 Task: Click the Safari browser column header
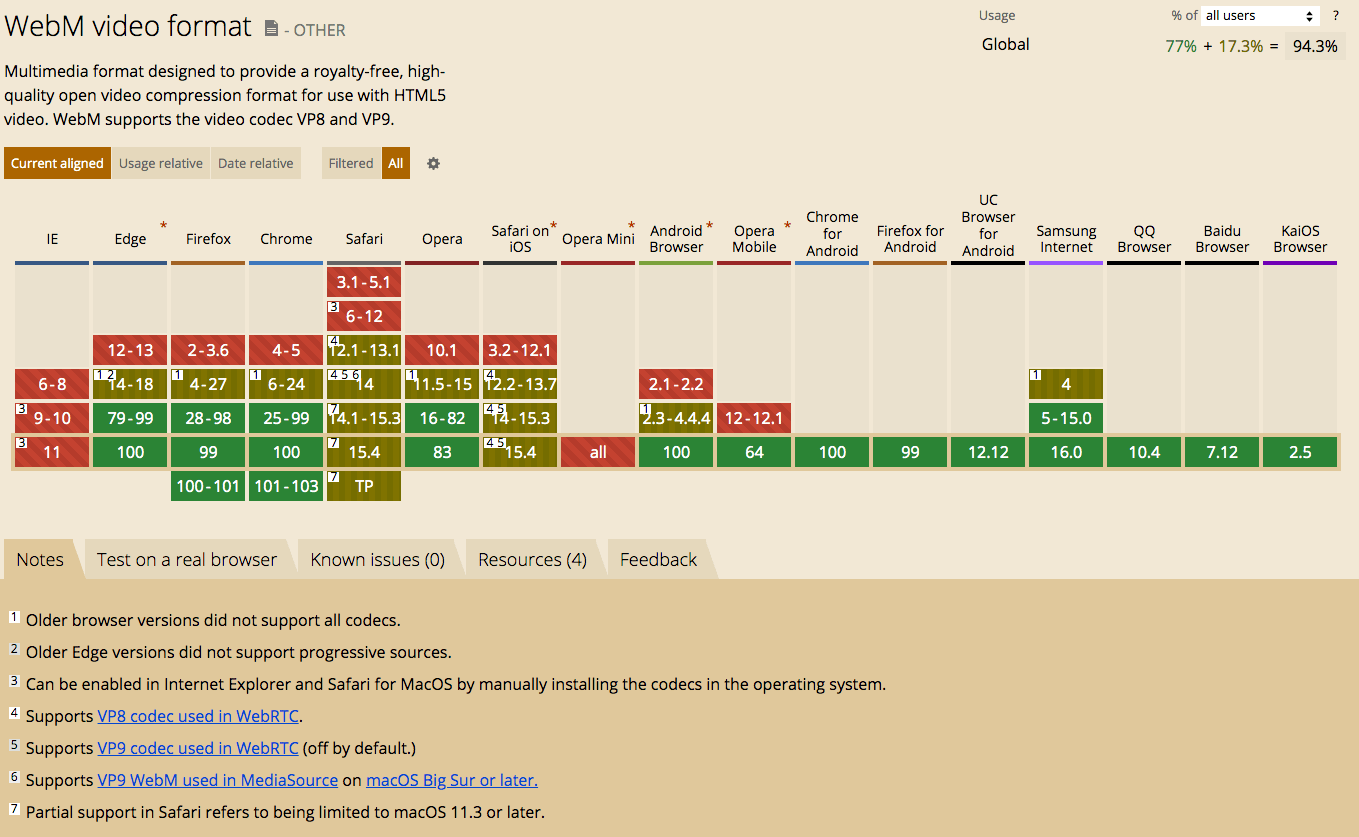364,239
